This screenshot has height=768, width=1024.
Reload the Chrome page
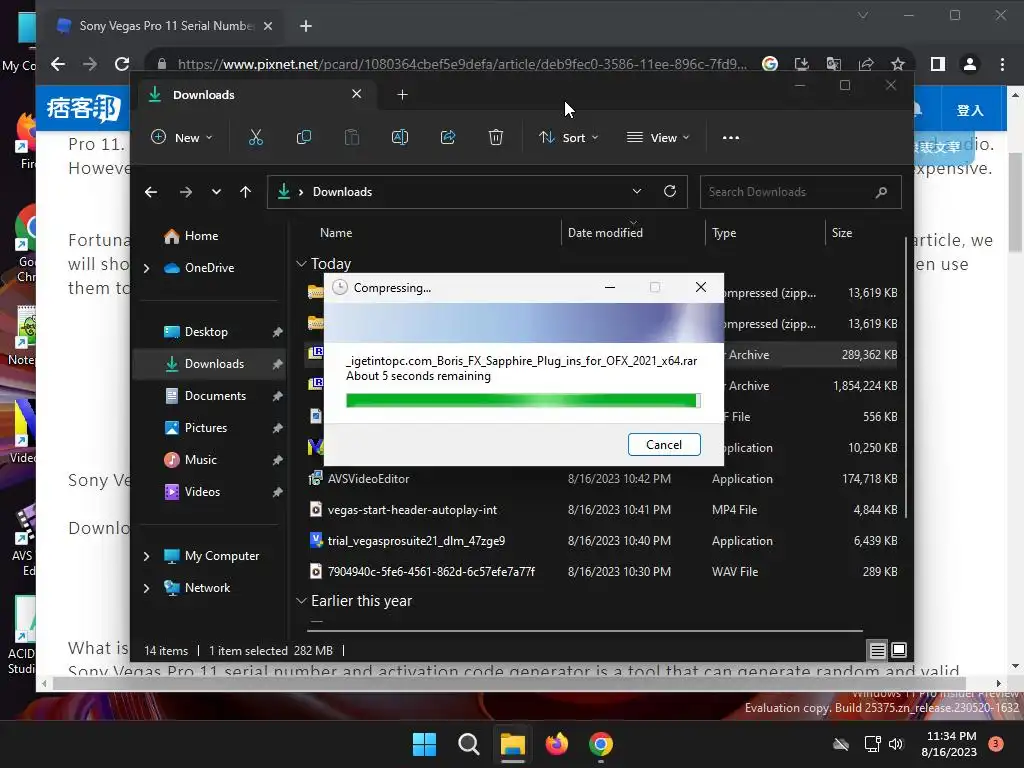(x=122, y=64)
